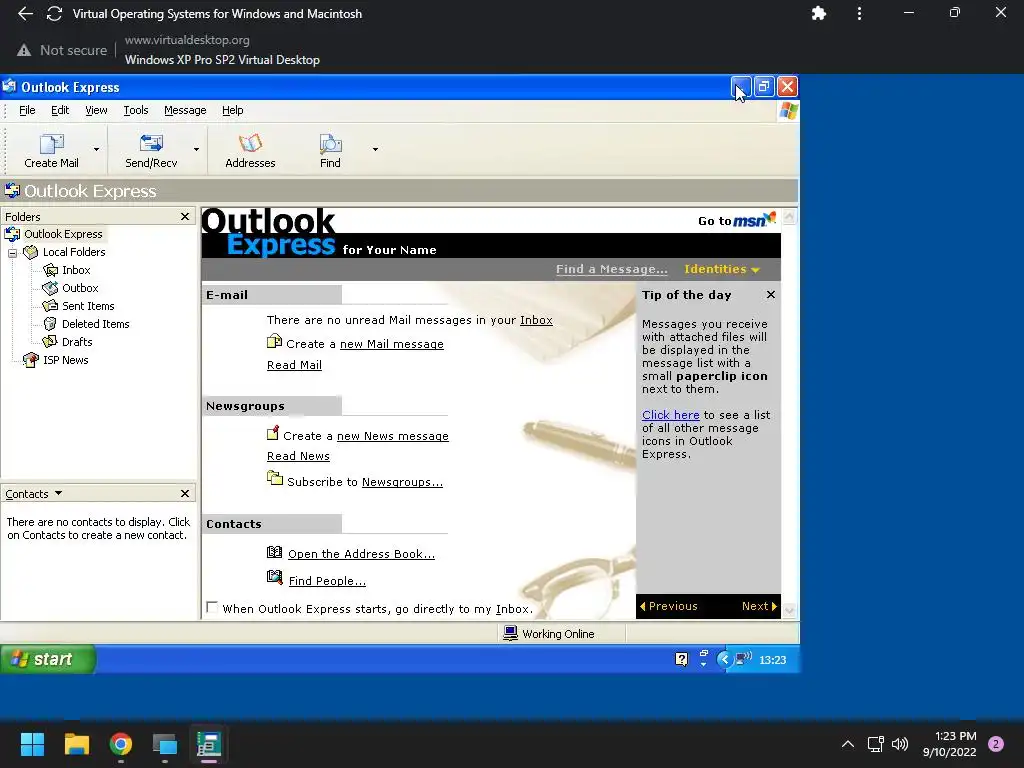
Task: Expand the Identities dropdown
Action: [722, 269]
